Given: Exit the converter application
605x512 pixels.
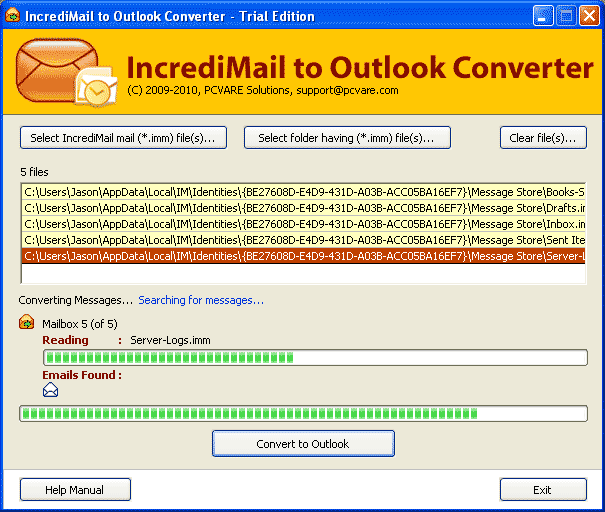Looking at the screenshot, I should tap(543, 490).
